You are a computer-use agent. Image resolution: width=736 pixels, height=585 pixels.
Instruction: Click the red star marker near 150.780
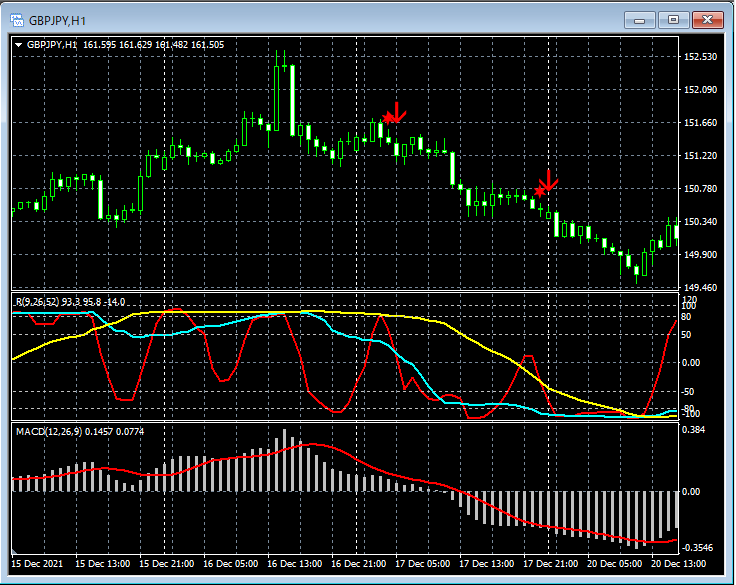coord(540,191)
